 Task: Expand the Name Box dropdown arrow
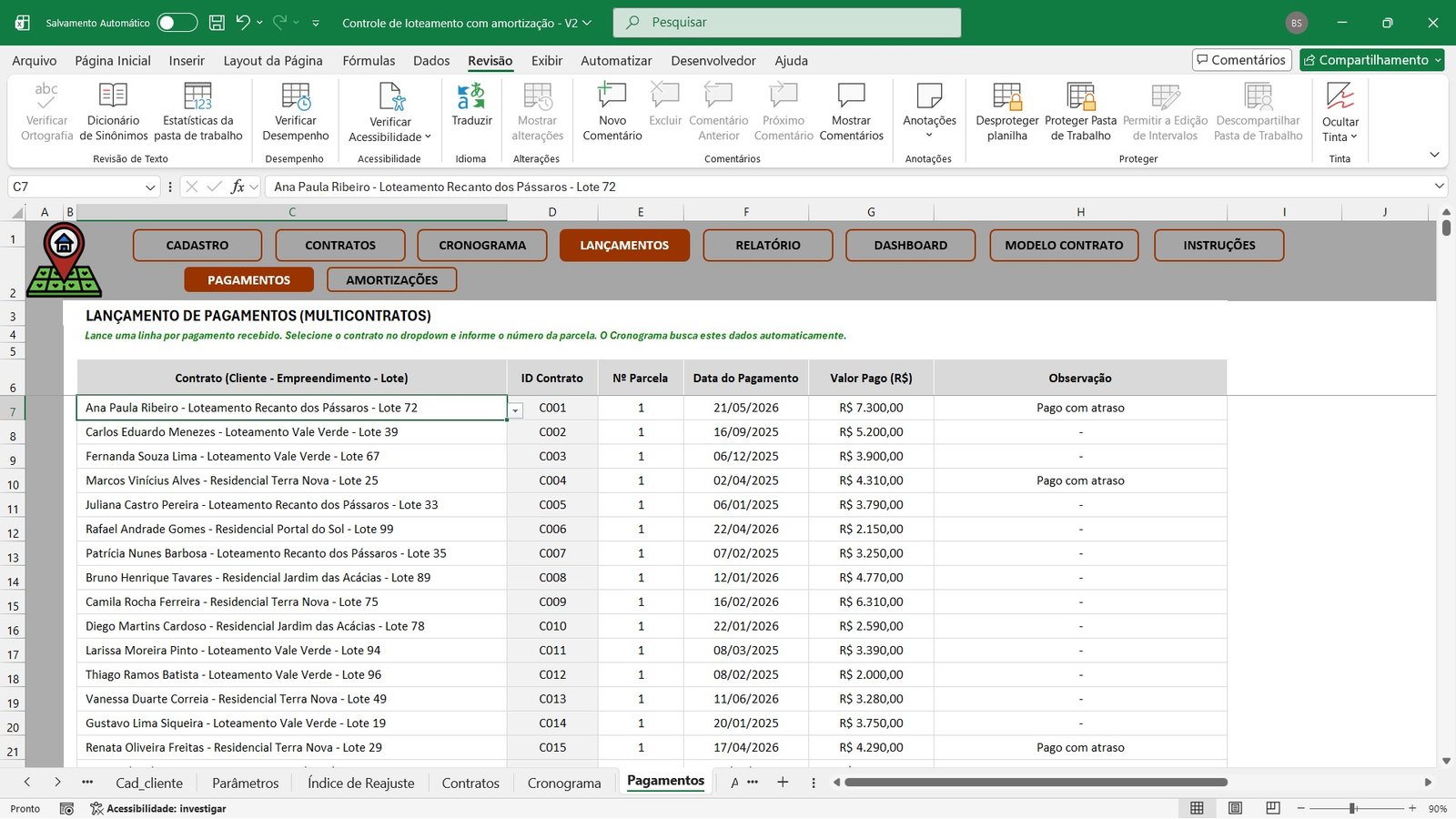tap(150, 187)
